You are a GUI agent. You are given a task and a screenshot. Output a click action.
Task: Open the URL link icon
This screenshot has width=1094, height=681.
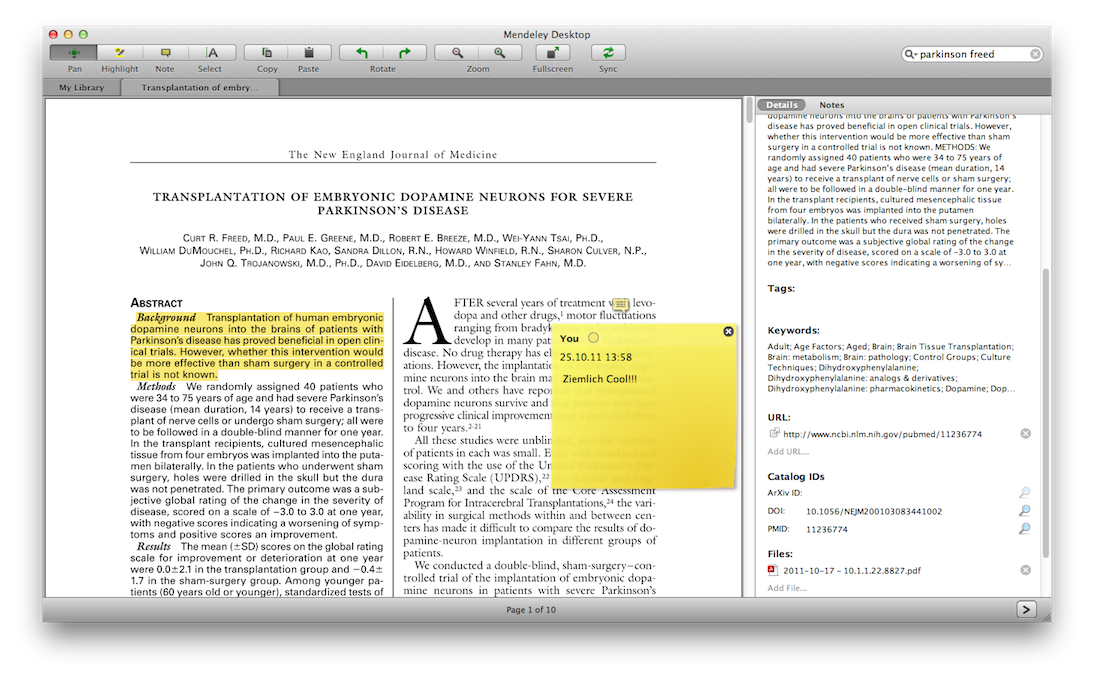774,433
